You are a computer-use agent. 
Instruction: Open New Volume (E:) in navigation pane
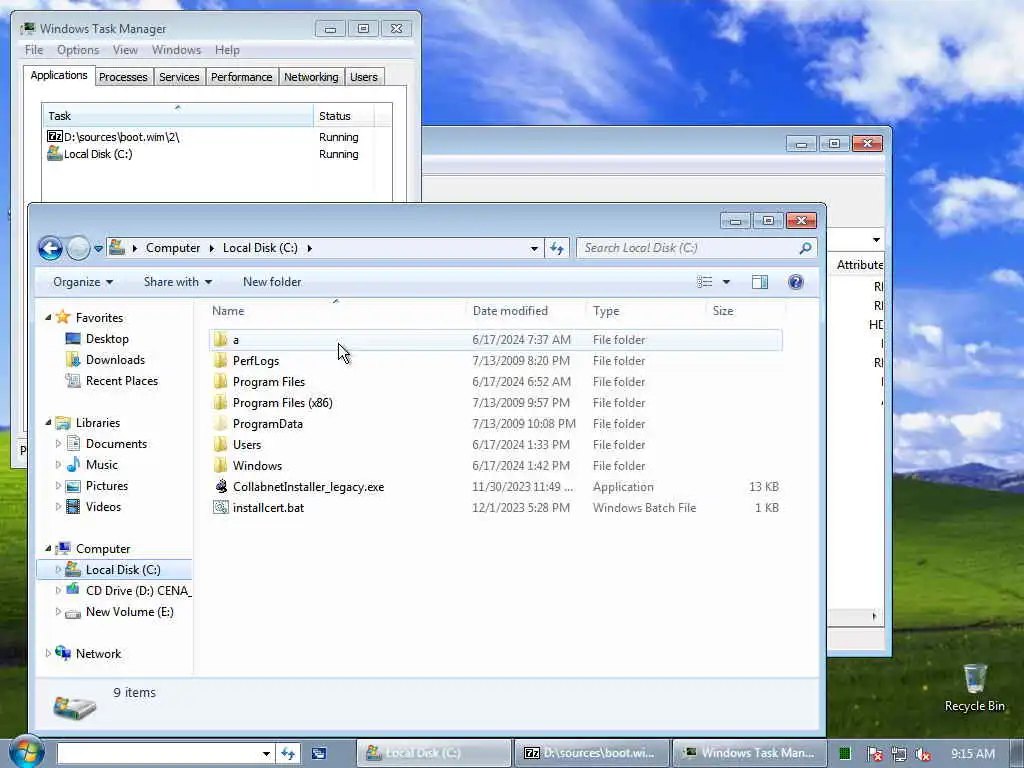tap(129, 612)
